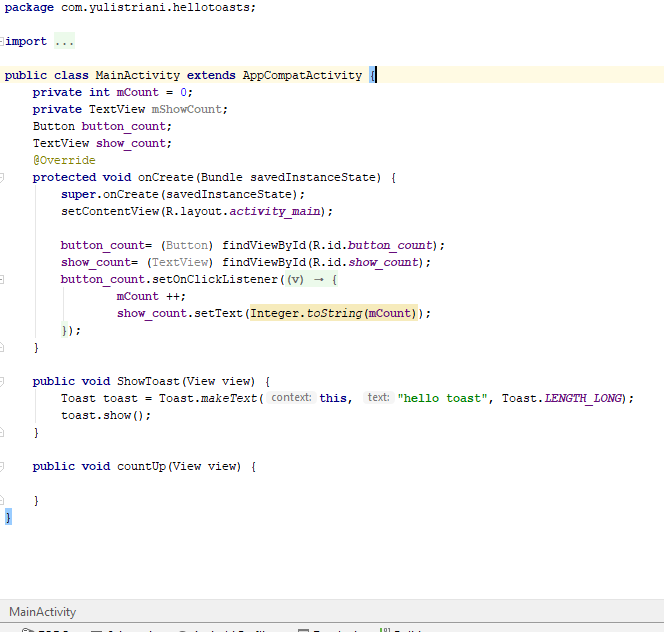The height and width of the screenshot is (632, 664).
Task: Click the highlighted closing brace of the class
Action: (x=8, y=517)
